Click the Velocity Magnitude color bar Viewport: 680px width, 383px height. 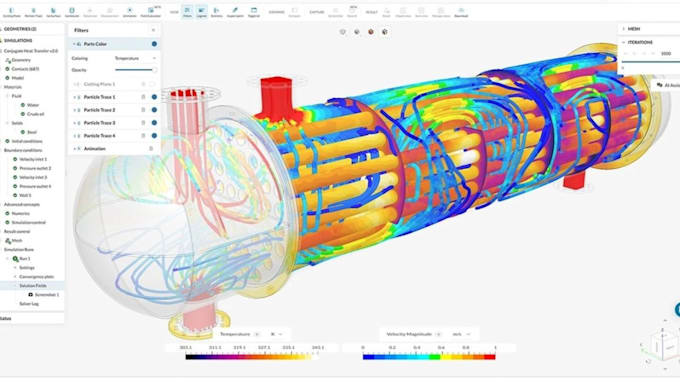[x=429, y=357]
